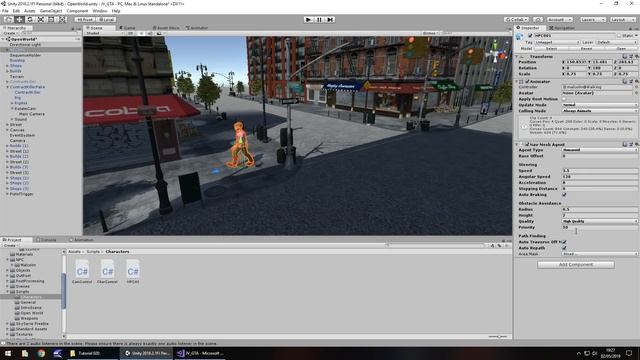Open the Window menu
Screen dimensions: 640x360
tap(100, 11)
